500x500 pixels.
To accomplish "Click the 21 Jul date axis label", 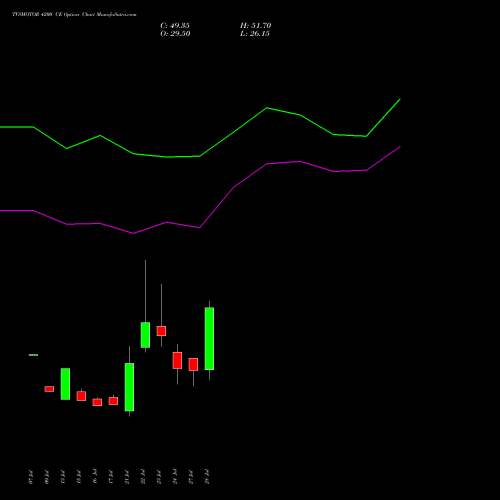I will [x=127, y=477].
